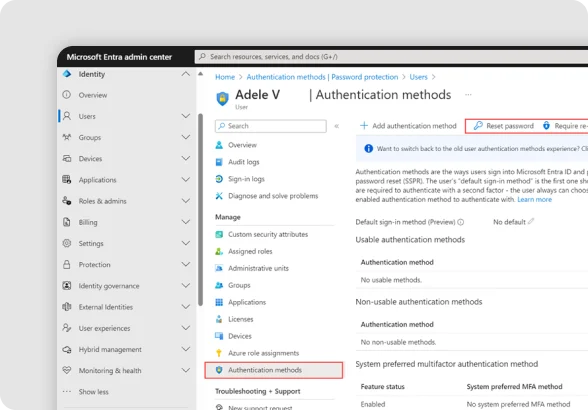Click the ellipsis next to Authentication methods title
Viewport: 588px width, 410px height.
[468, 95]
